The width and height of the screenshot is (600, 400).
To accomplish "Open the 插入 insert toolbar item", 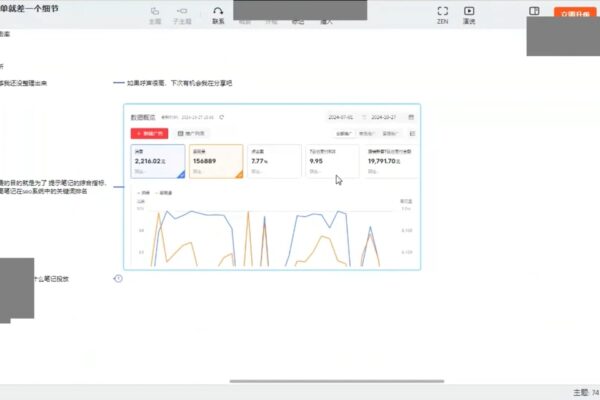I will 326,22.
